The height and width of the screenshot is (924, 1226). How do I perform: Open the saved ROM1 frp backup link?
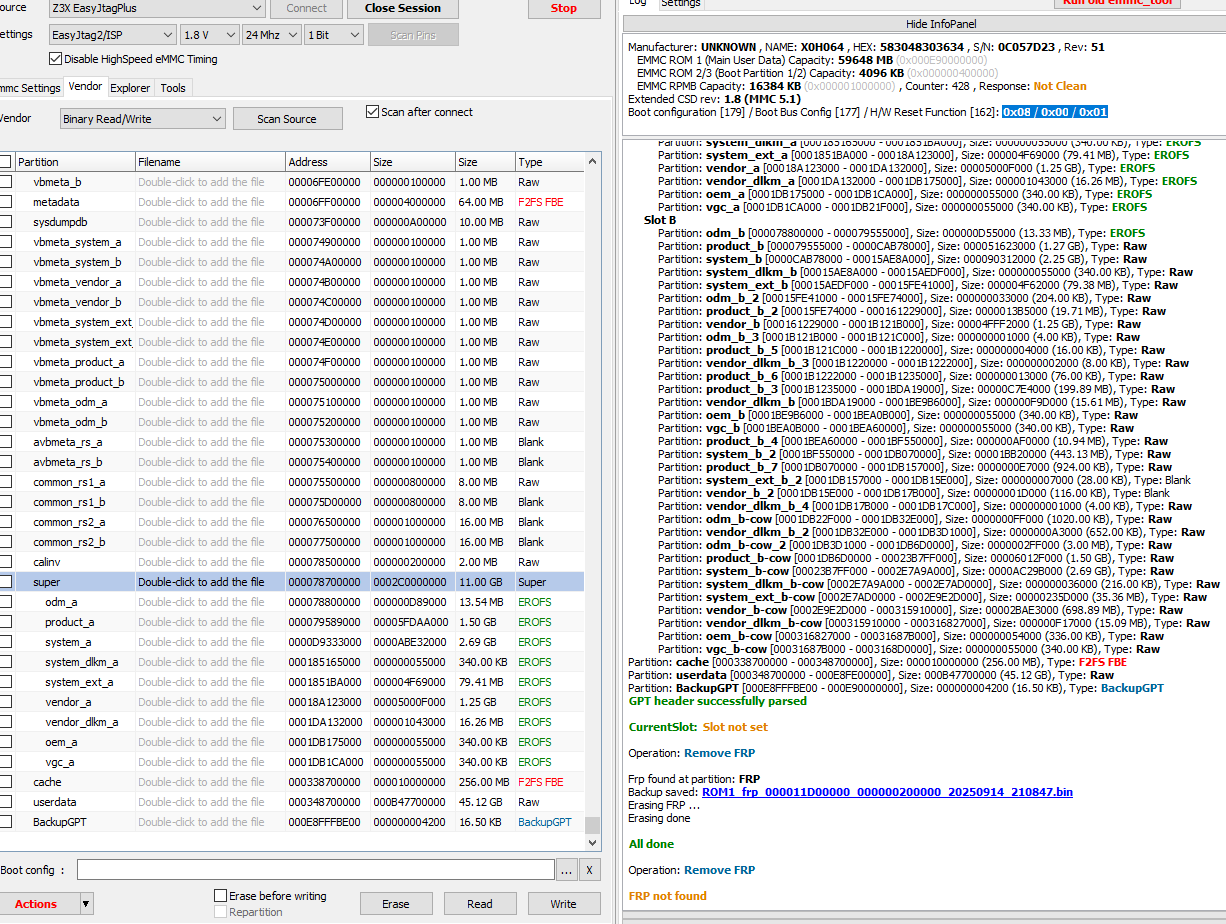click(887, 792)
